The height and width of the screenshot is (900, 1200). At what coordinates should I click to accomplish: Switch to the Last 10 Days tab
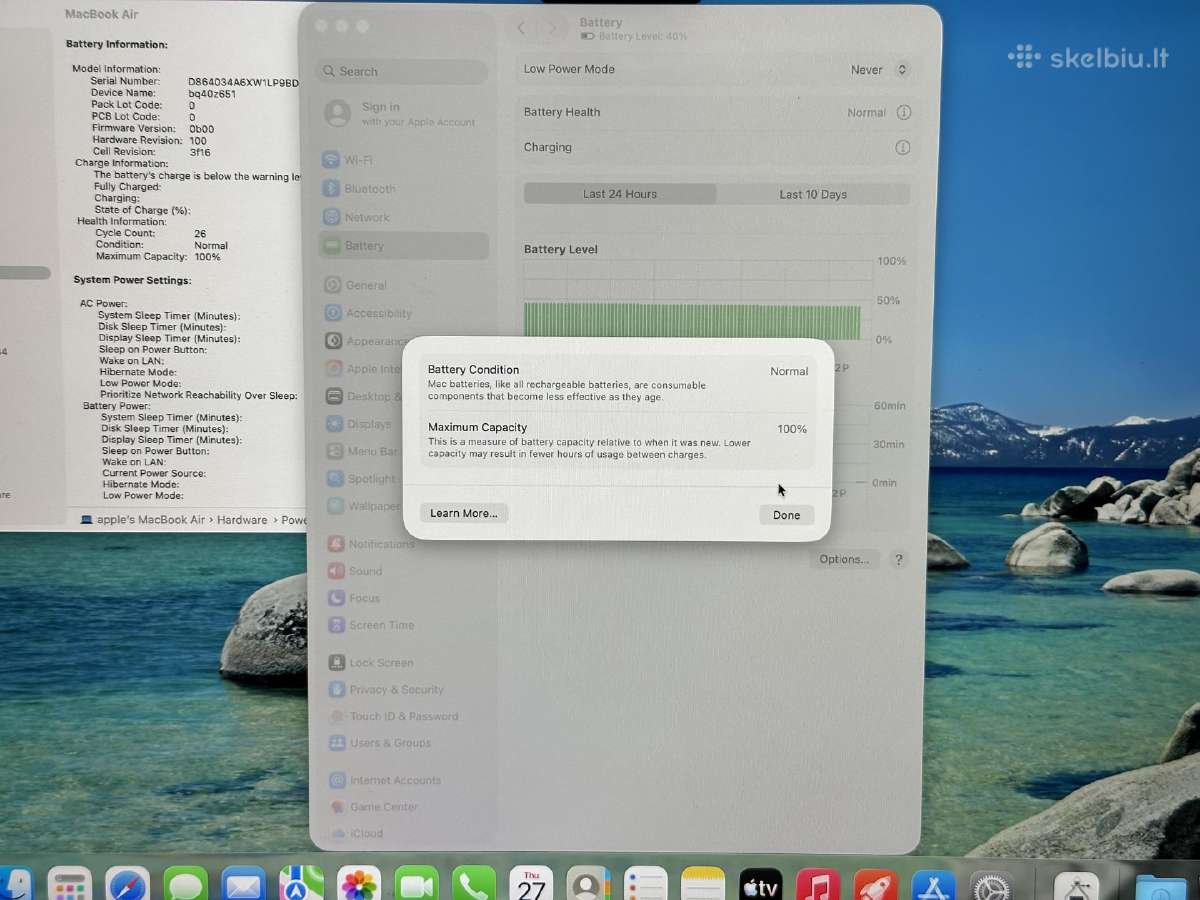(x=813, y=194)
